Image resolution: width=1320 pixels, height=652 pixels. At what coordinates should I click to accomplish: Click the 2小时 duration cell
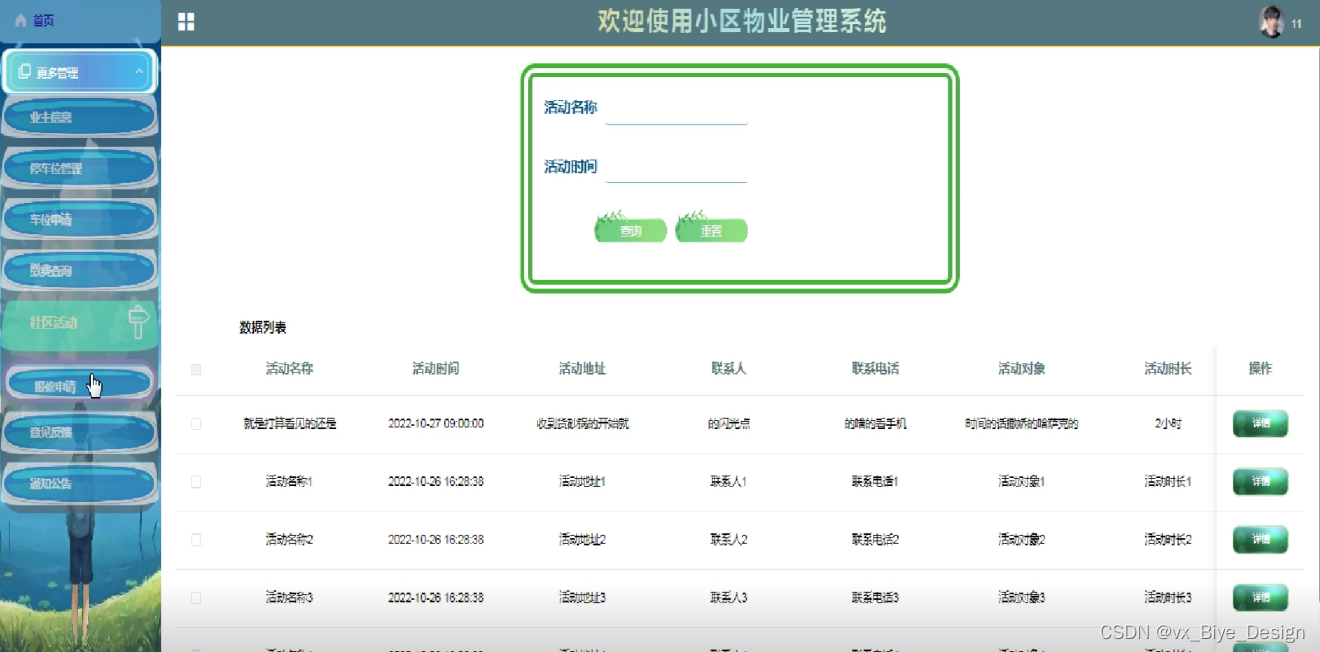click(1168, 424)
